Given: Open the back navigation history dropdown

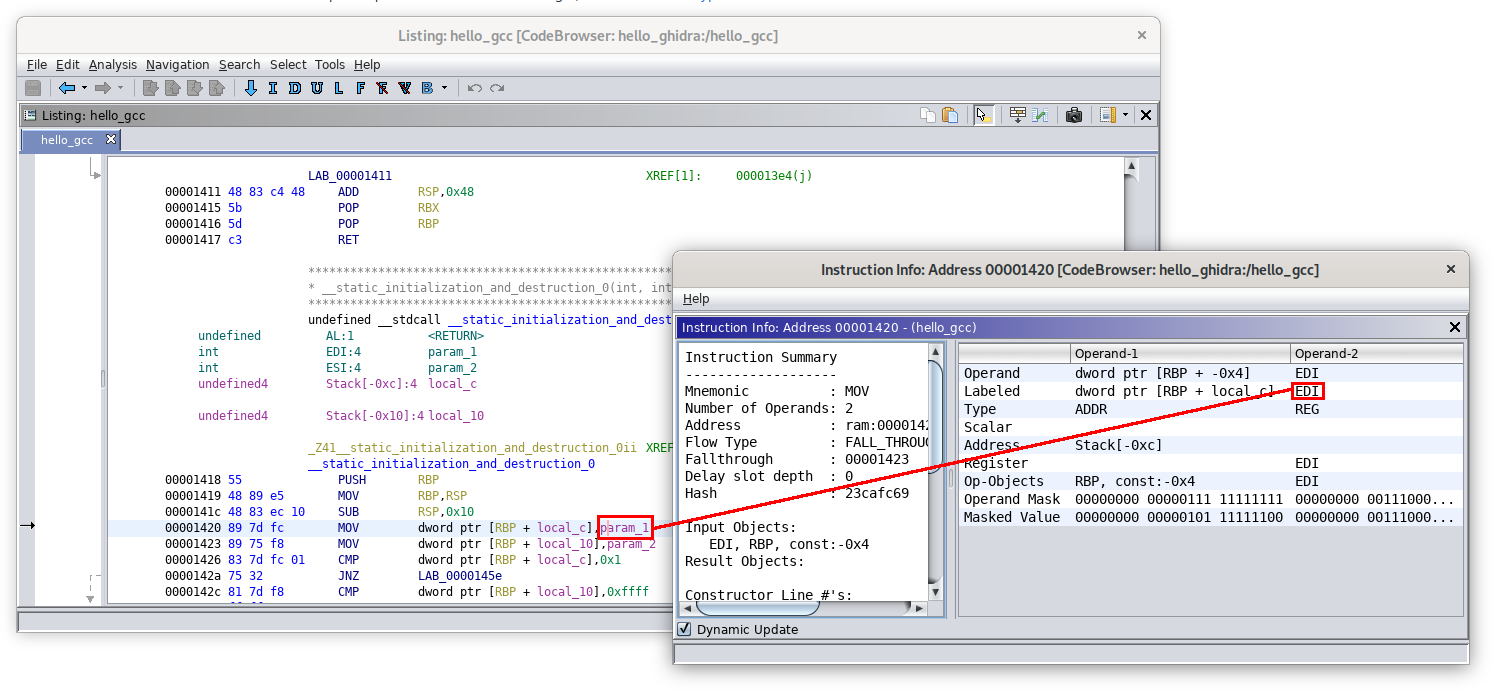Looking at the screenshot, I should (84, 88).
